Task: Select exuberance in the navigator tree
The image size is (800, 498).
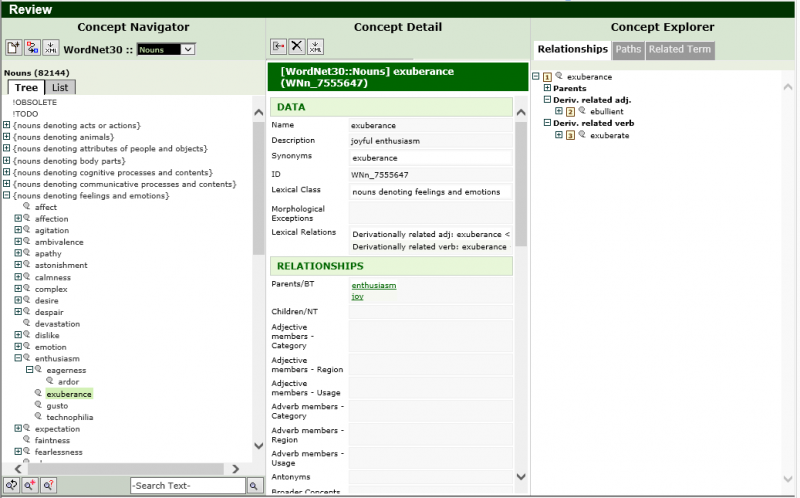Action: [x=69, y=394]
